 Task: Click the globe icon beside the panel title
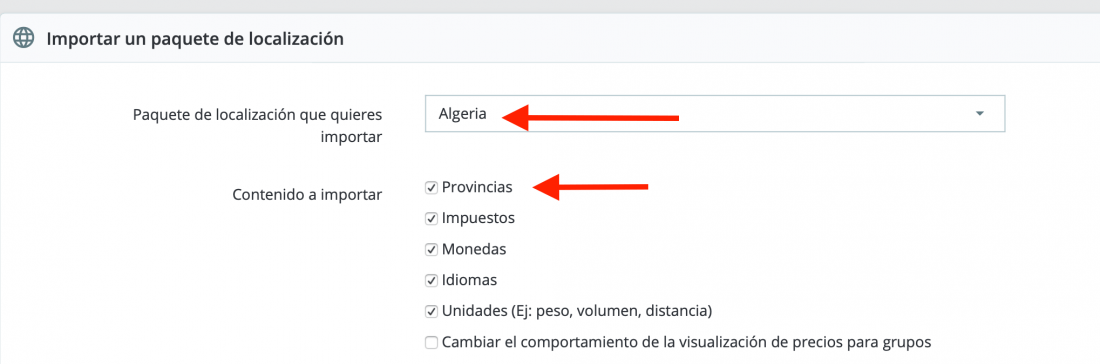pyautogui.click(x=24, y=38)
